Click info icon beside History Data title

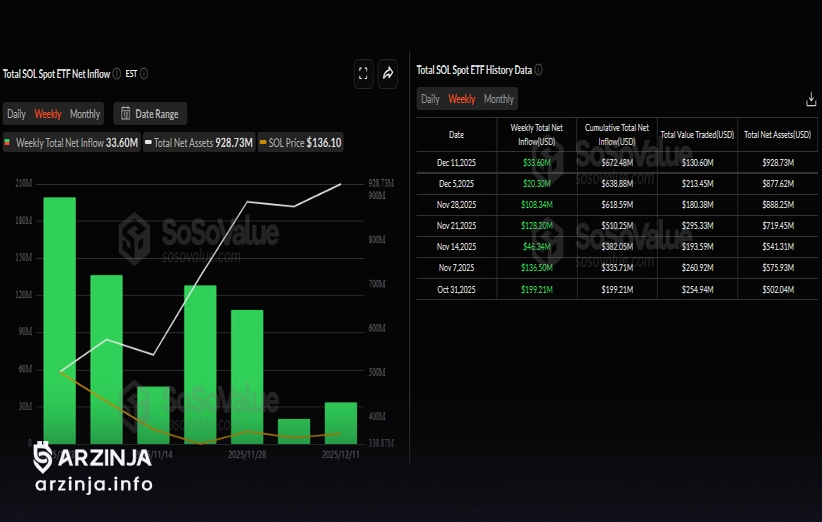click(x=539, y=70)
